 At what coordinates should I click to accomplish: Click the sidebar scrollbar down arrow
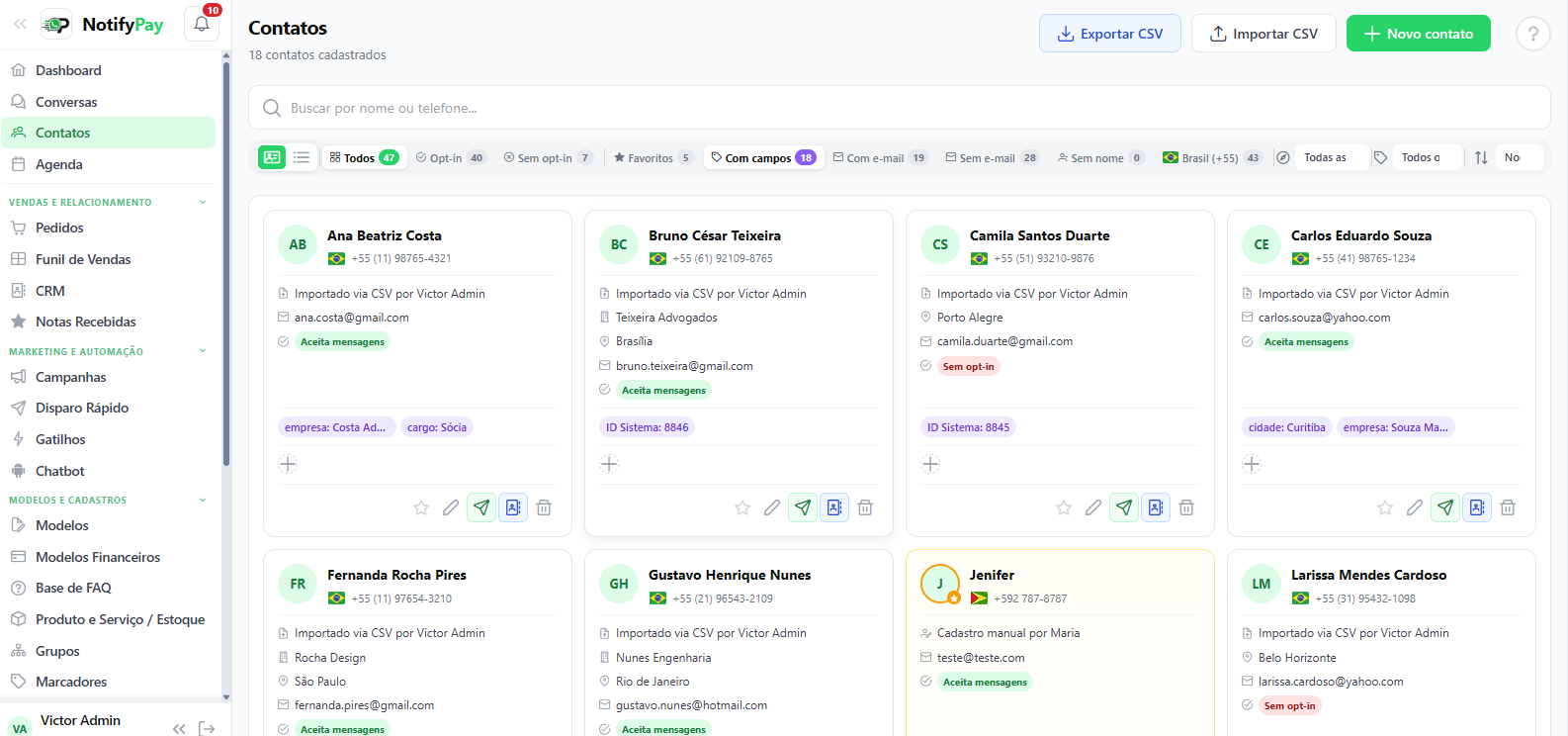[226, 697]
